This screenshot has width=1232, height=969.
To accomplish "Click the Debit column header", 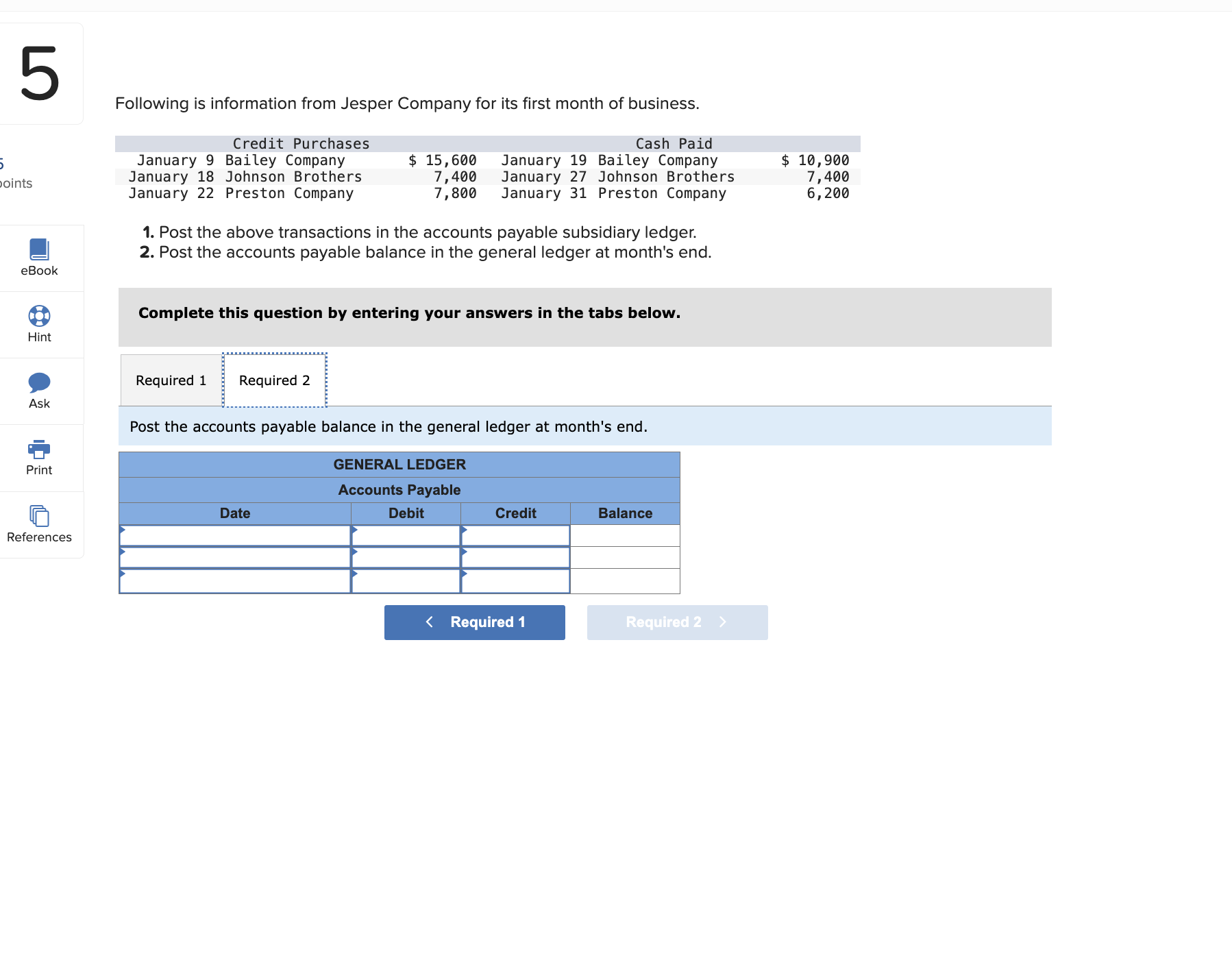I will coord(406,513).
